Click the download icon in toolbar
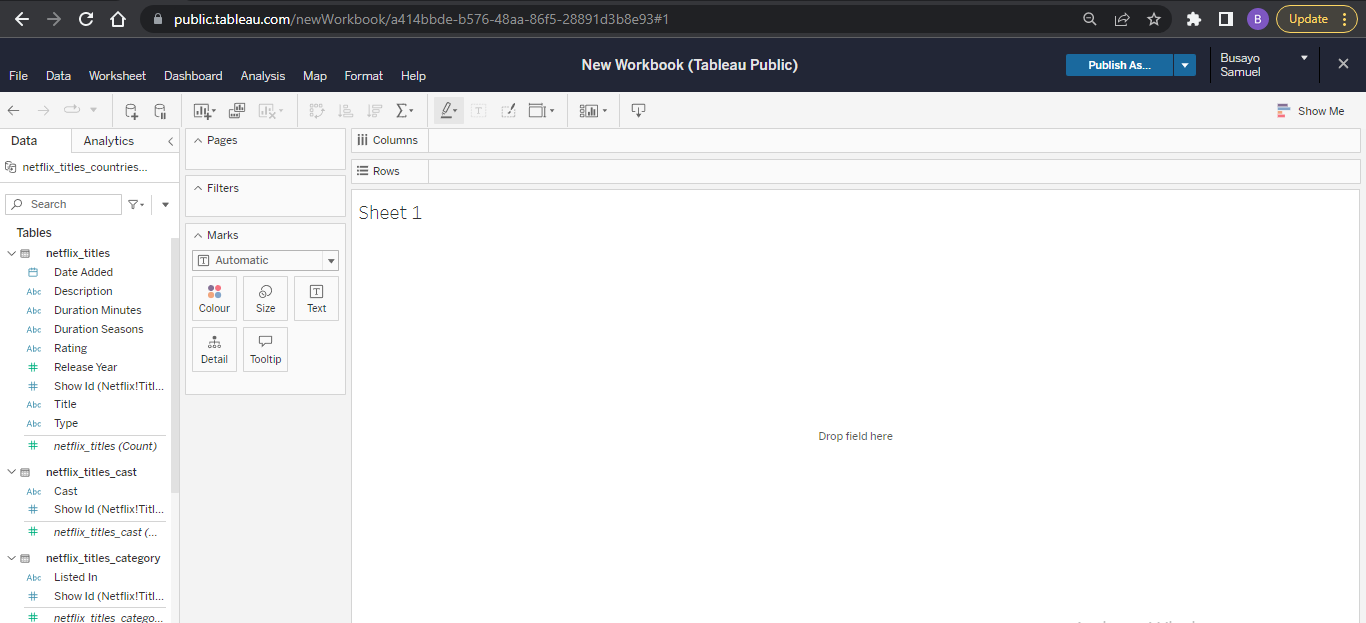 point(638,110)
